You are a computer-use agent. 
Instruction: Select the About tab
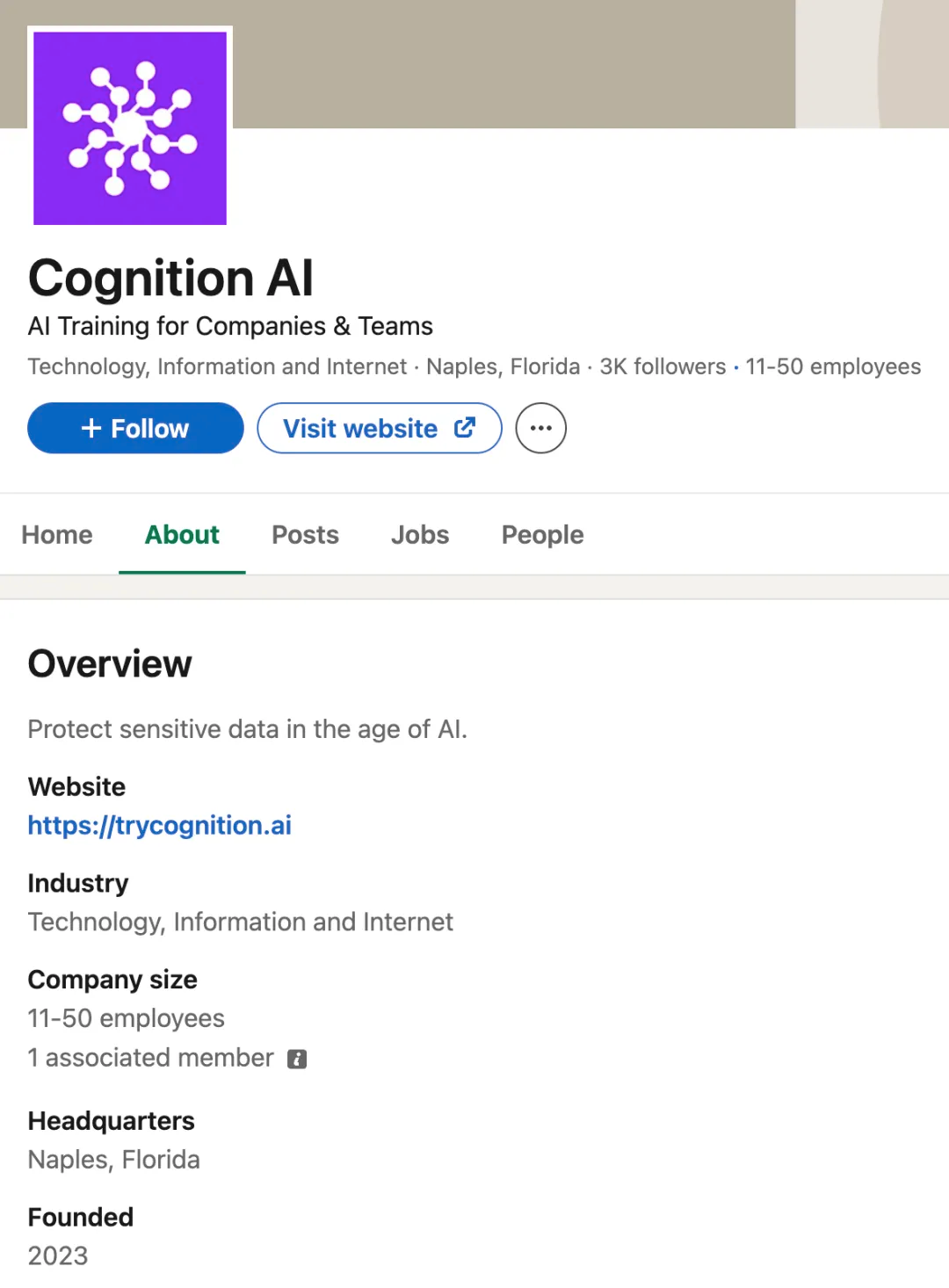click(182, 535)
